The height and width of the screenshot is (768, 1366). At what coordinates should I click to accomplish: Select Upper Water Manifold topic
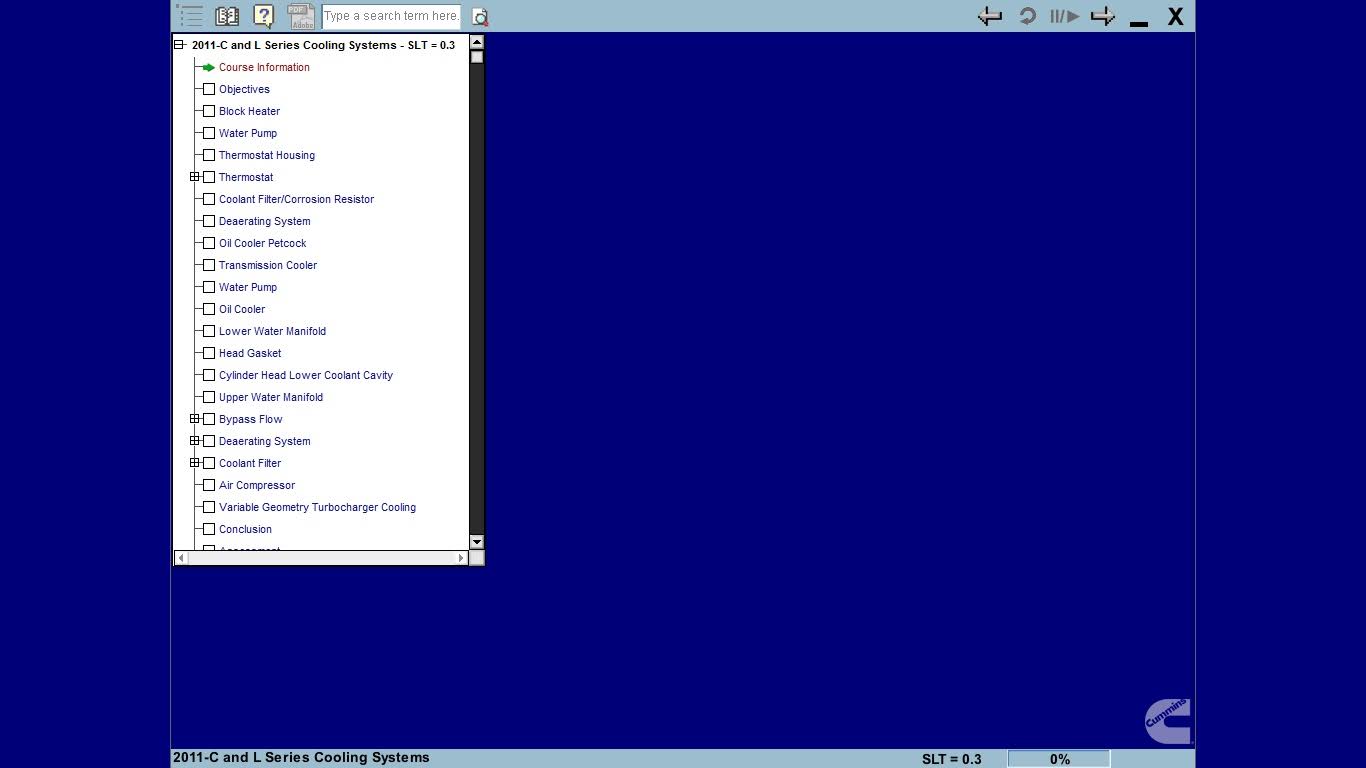tap(271, 397)
